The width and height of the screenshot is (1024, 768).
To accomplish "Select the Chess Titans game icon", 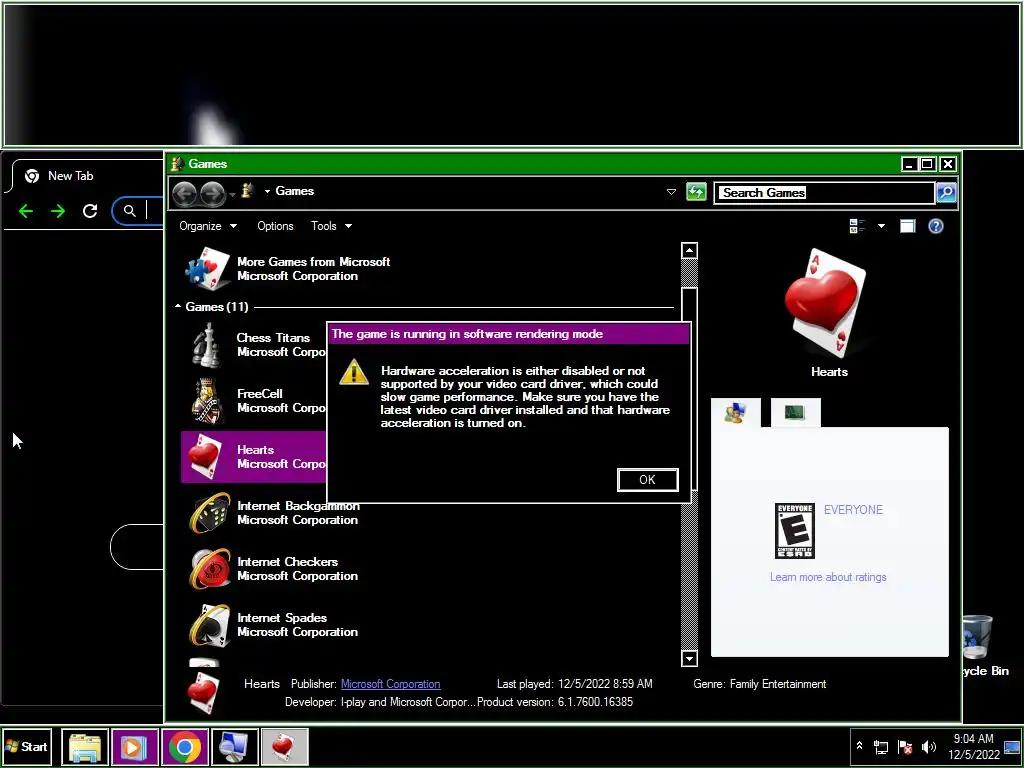I will pos(208,345).
